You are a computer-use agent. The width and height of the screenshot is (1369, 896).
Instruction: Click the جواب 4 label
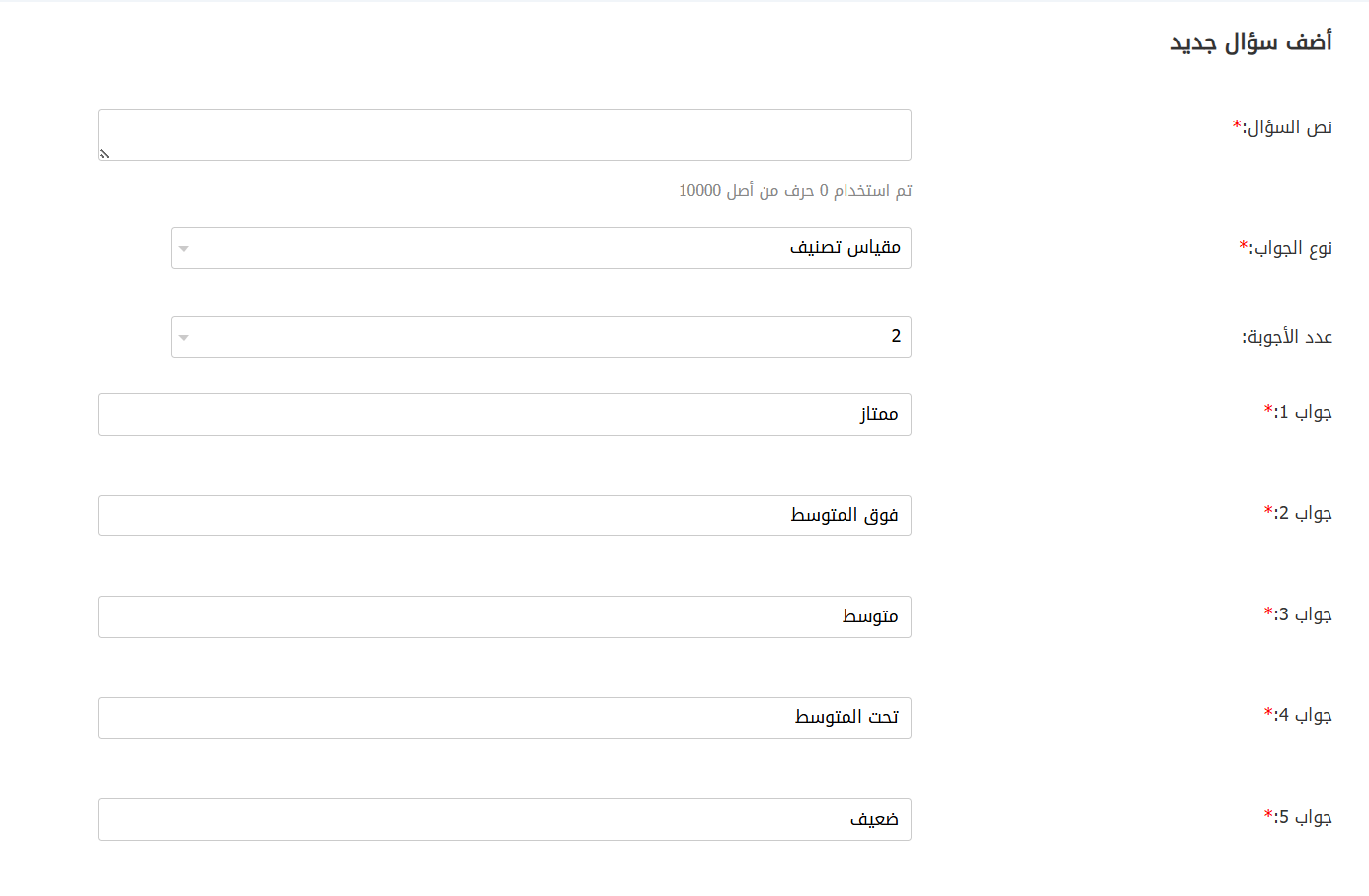1303,715
